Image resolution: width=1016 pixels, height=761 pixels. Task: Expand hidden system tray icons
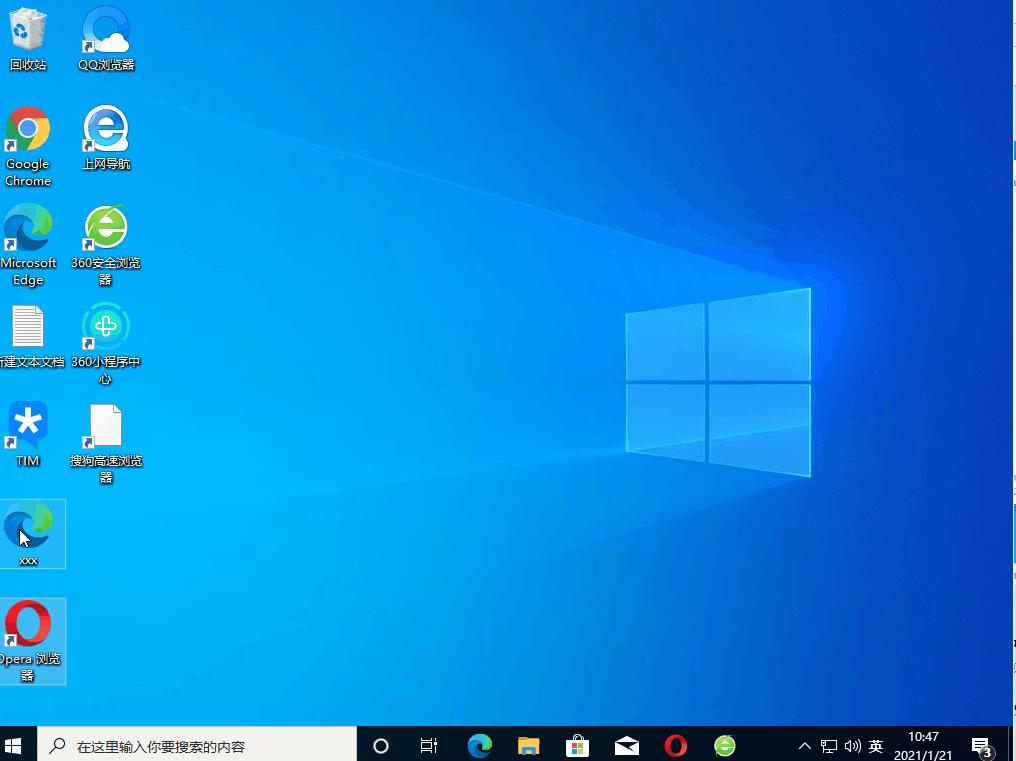pyautogui.click(x=804, y=745)
